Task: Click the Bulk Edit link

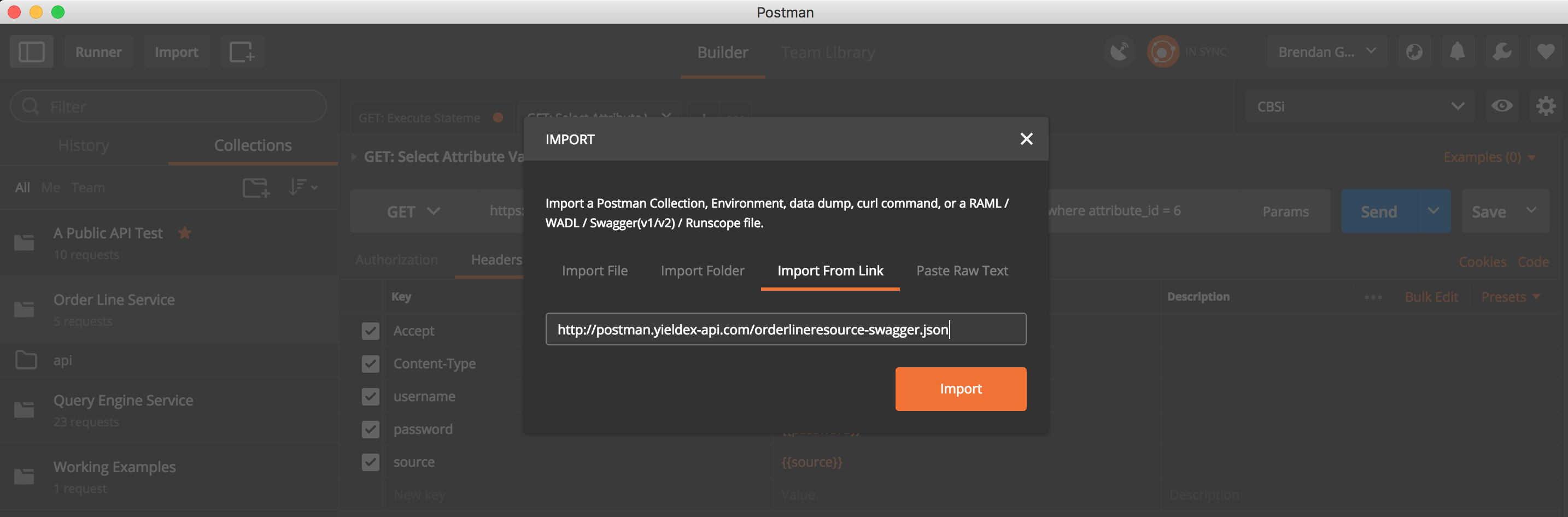Action: pyautogui.click(x=1432, y=297)
